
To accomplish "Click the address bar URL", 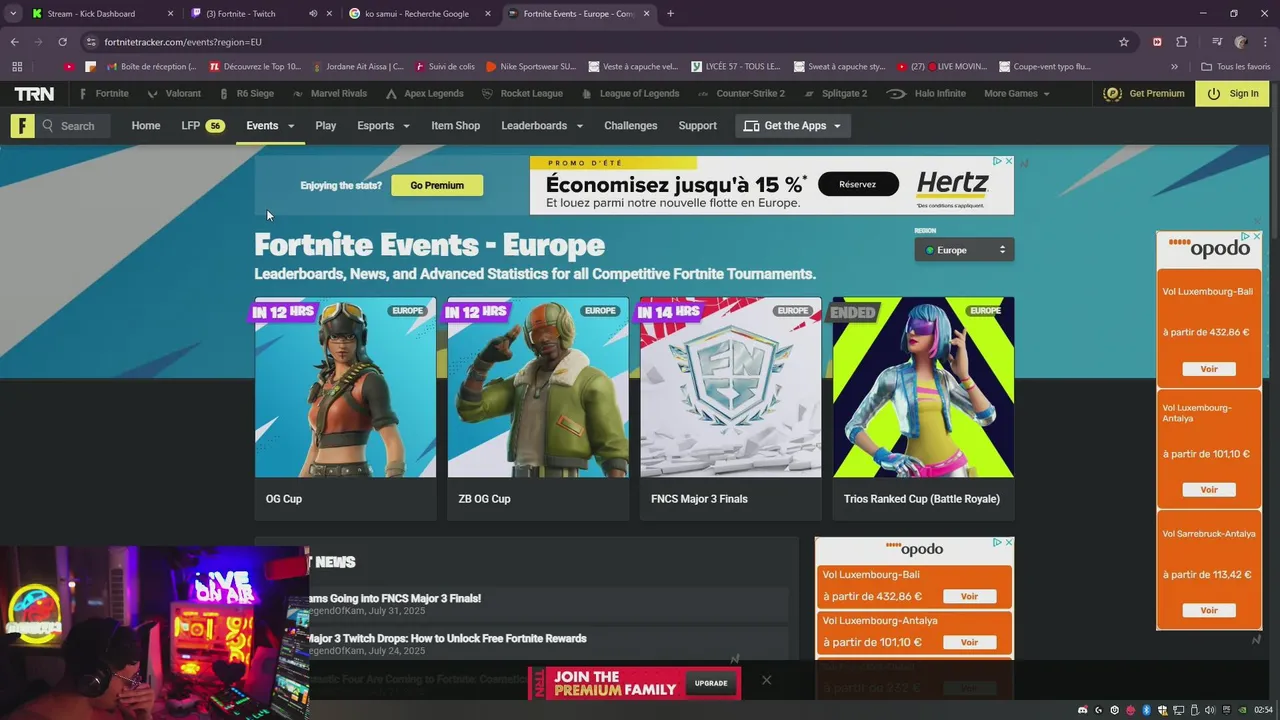I will 183,42.
